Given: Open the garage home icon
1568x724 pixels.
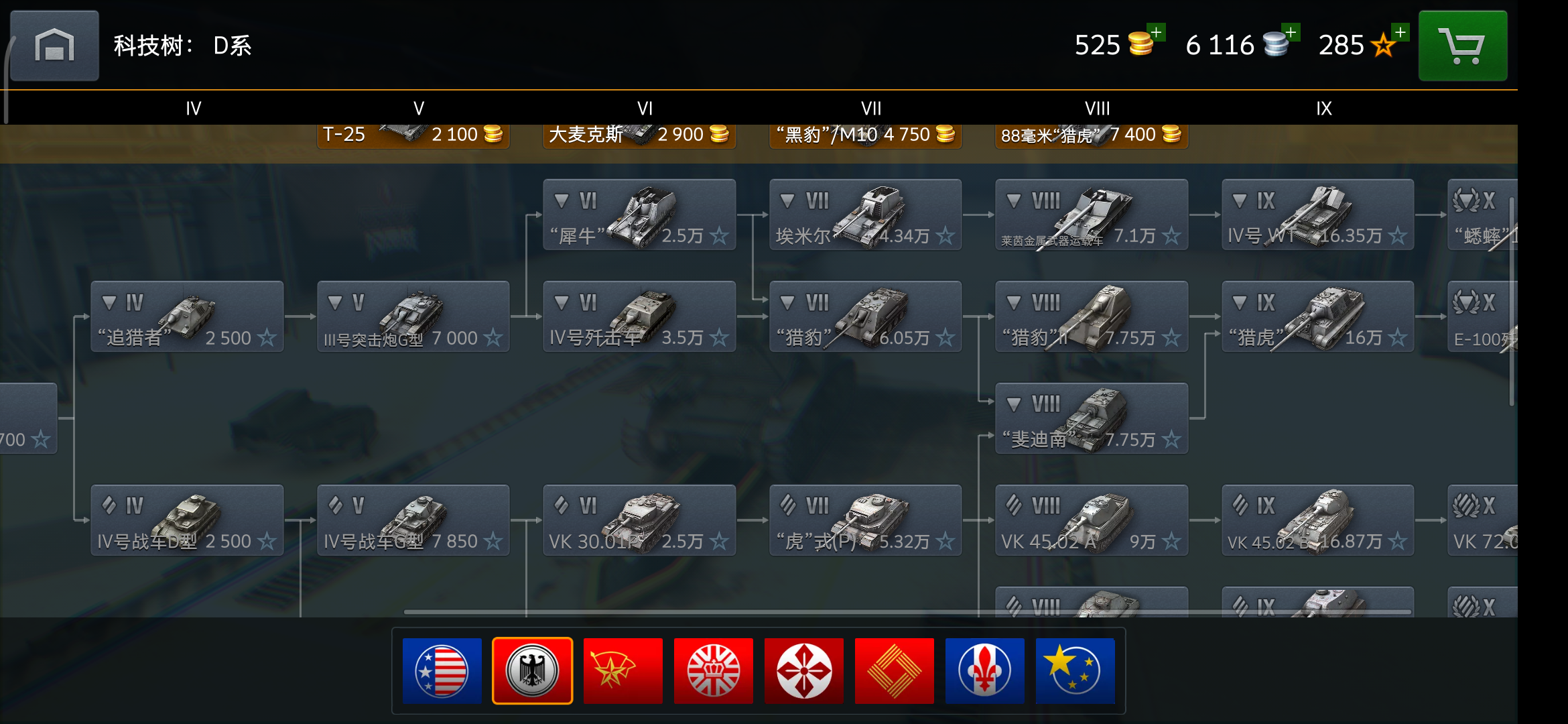Looking at the screenshot, I should (54, 46).
